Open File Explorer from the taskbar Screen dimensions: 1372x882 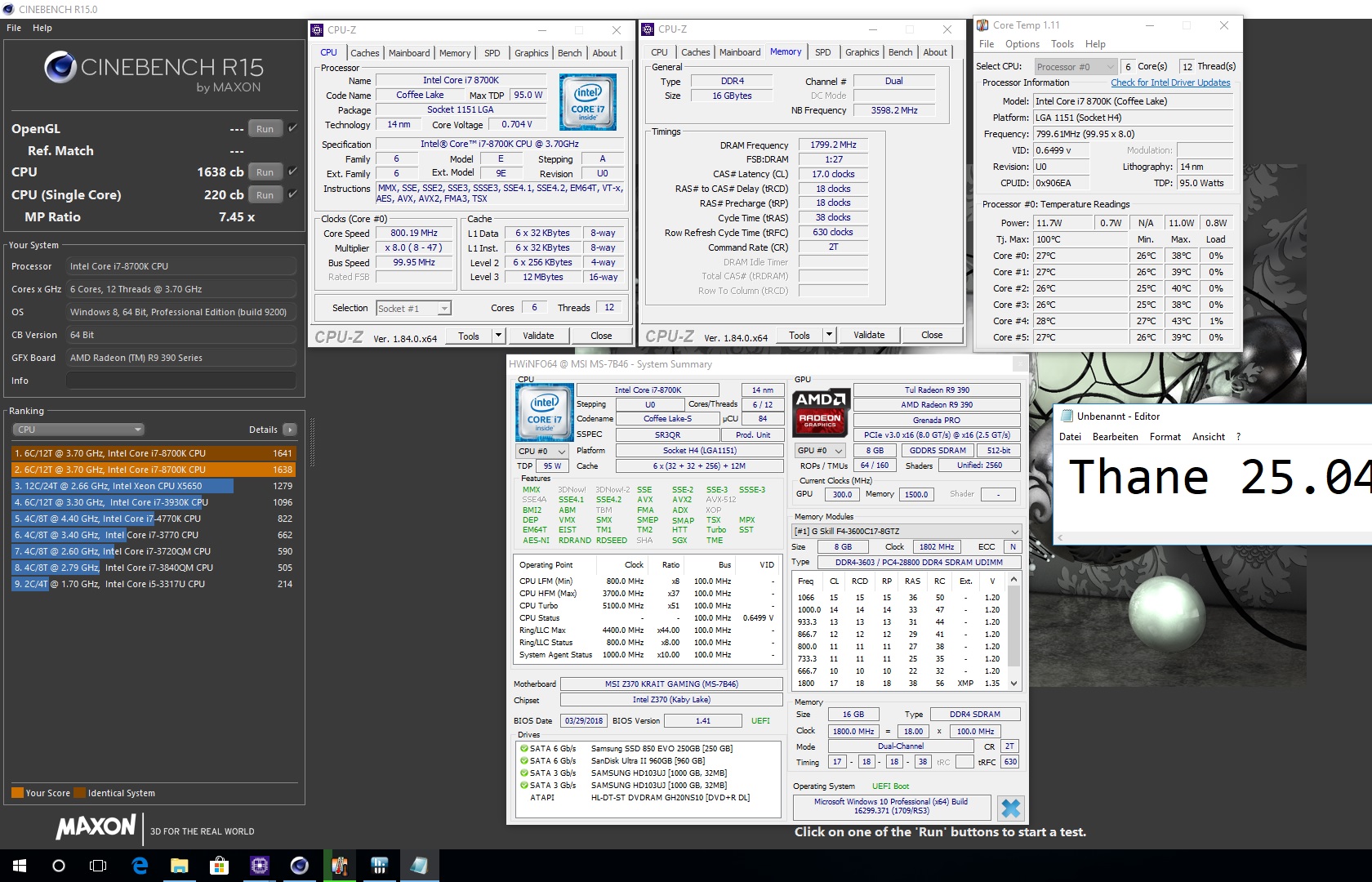(179, 866)
